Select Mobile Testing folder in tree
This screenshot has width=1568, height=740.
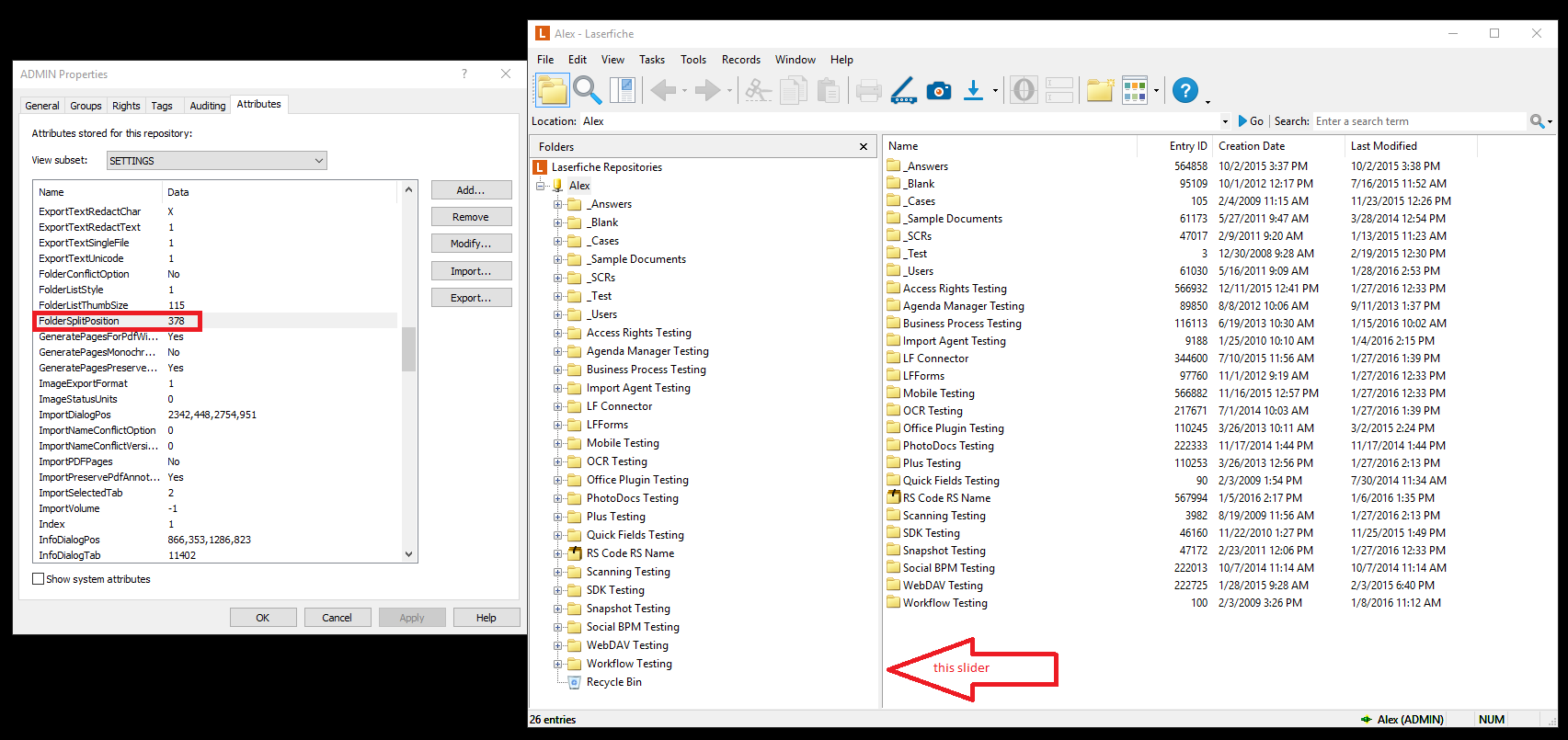623,443
